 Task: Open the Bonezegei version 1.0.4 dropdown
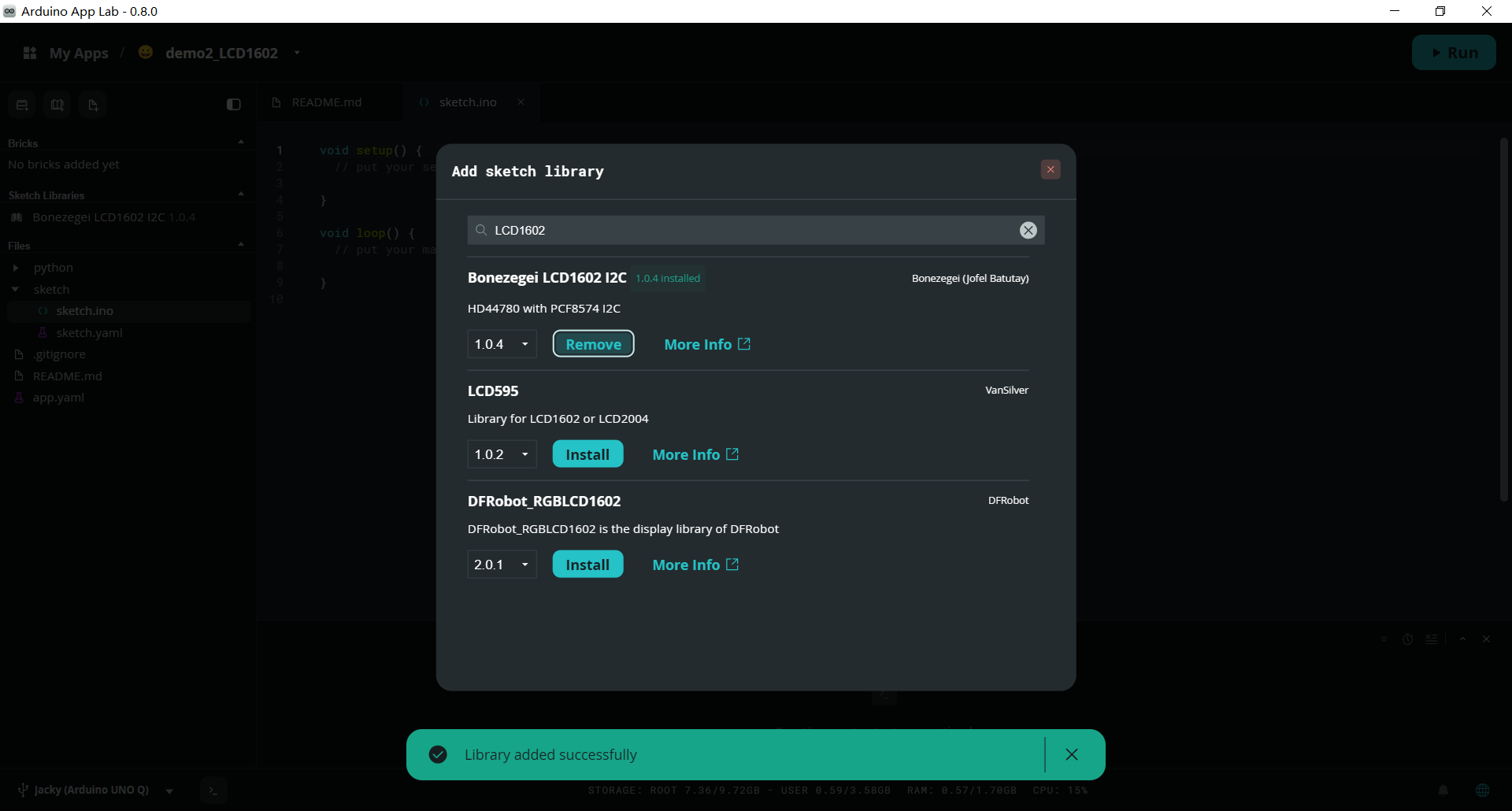(502, 344)
